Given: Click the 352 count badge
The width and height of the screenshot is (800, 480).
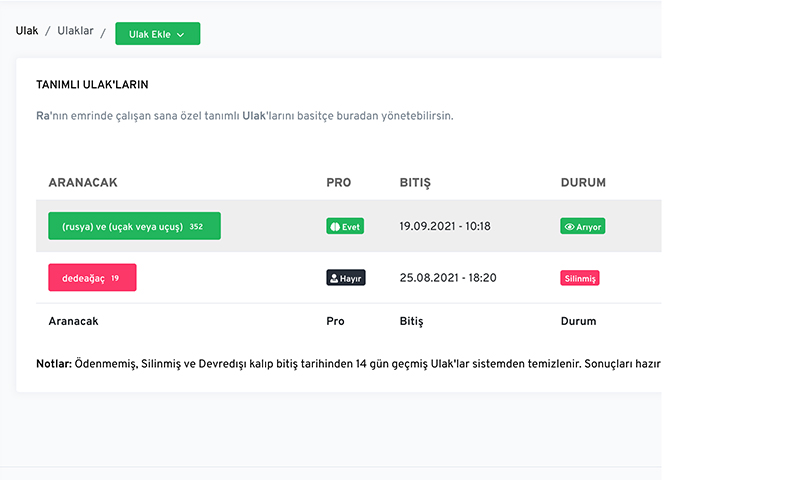Looking at the screenshot, I should pyautogui.click(x=196, y=226).
